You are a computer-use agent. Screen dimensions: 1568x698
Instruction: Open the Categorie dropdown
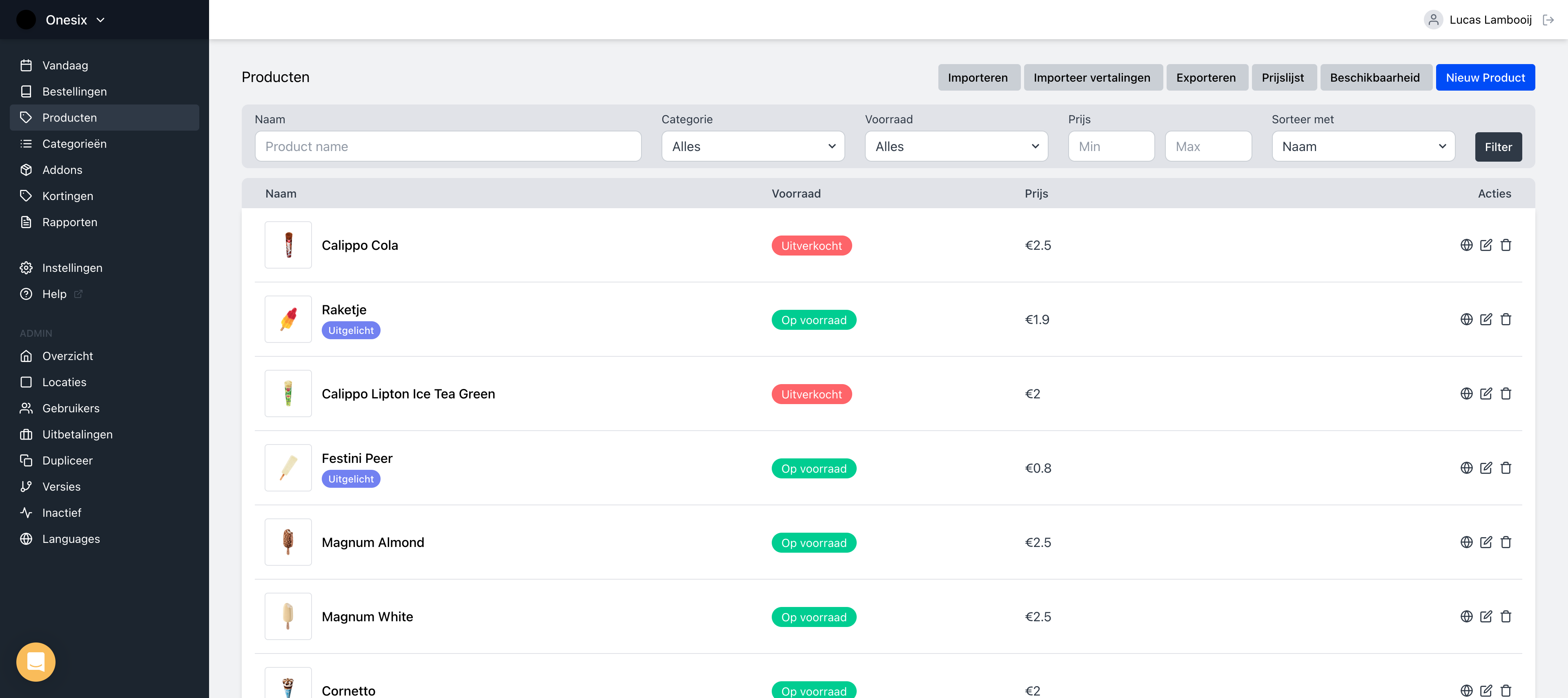pyautogui.click(x=753, y=146)
